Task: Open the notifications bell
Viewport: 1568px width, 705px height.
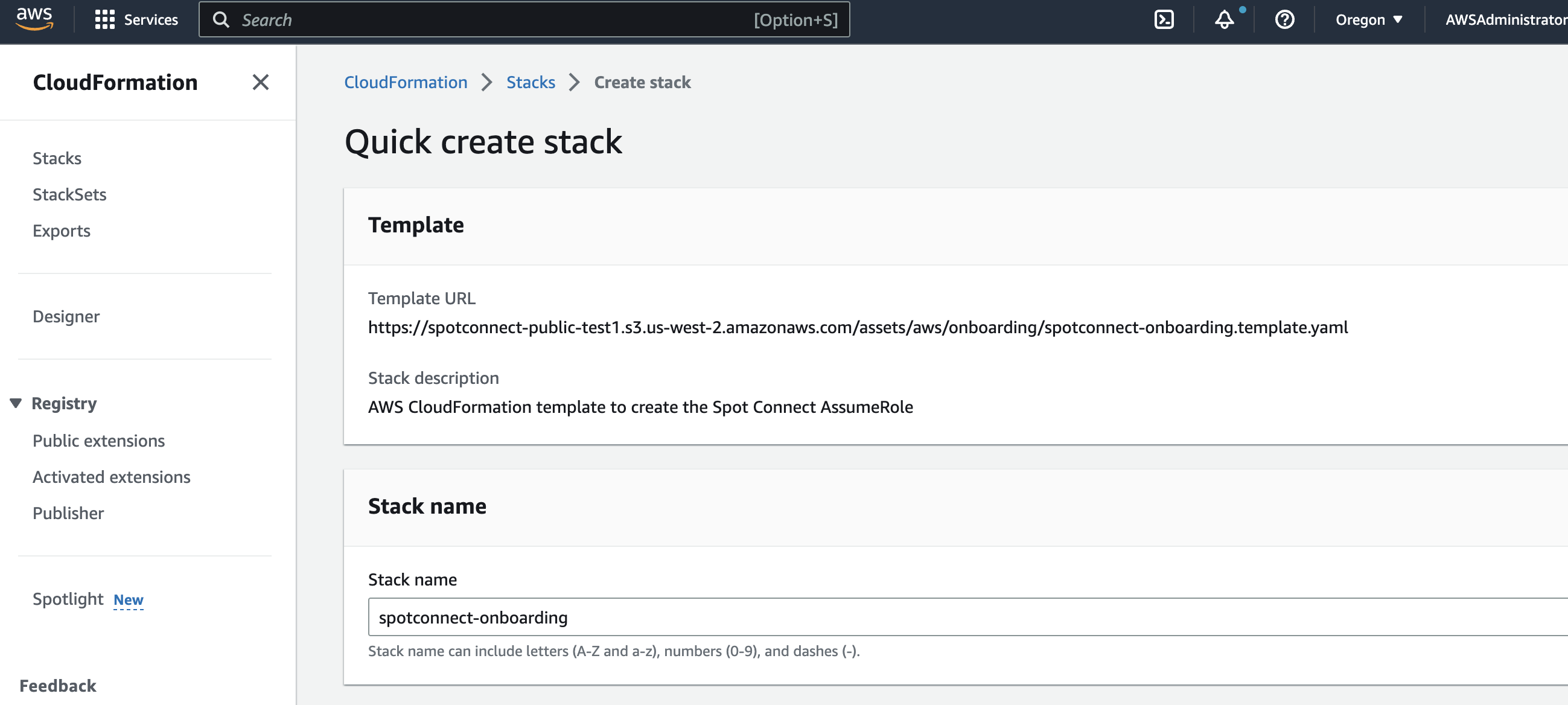Action: click(x=1224, y=19)
